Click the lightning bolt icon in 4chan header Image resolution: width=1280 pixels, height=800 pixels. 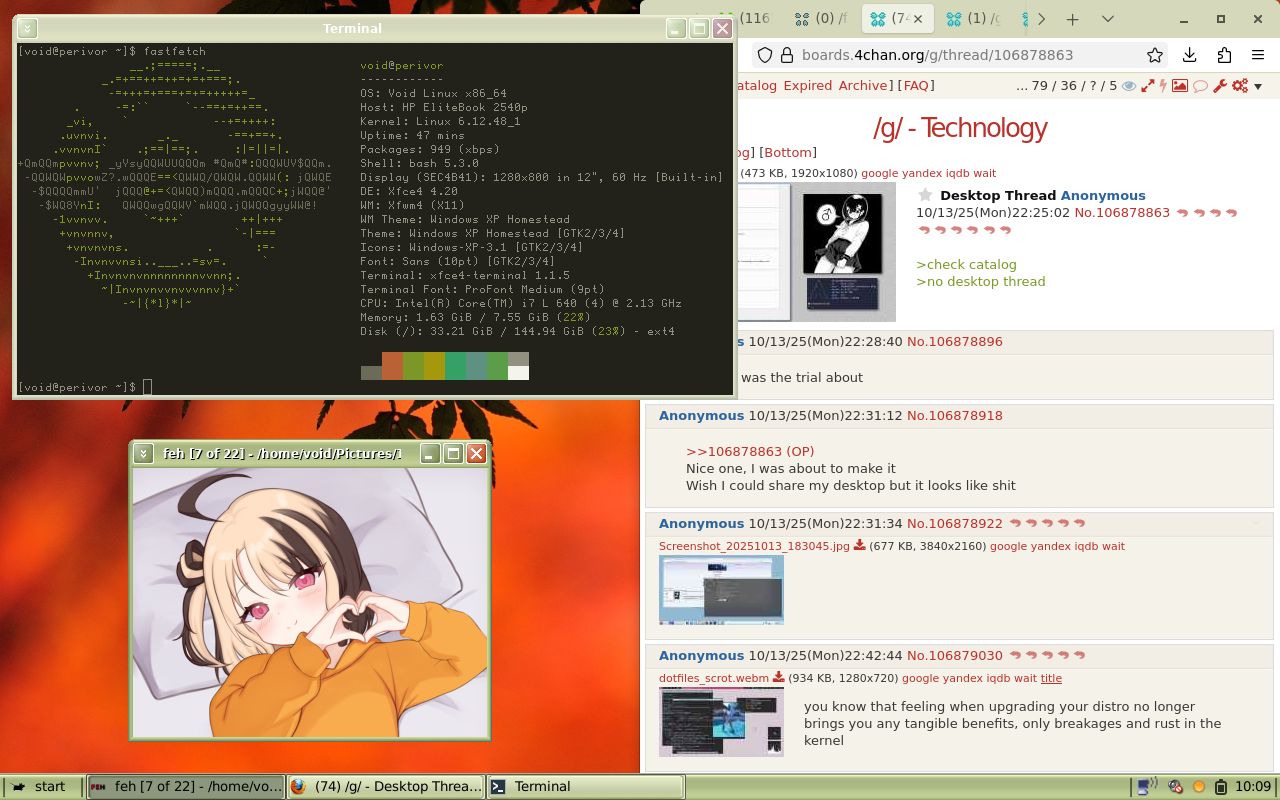tap(1163, 86)
